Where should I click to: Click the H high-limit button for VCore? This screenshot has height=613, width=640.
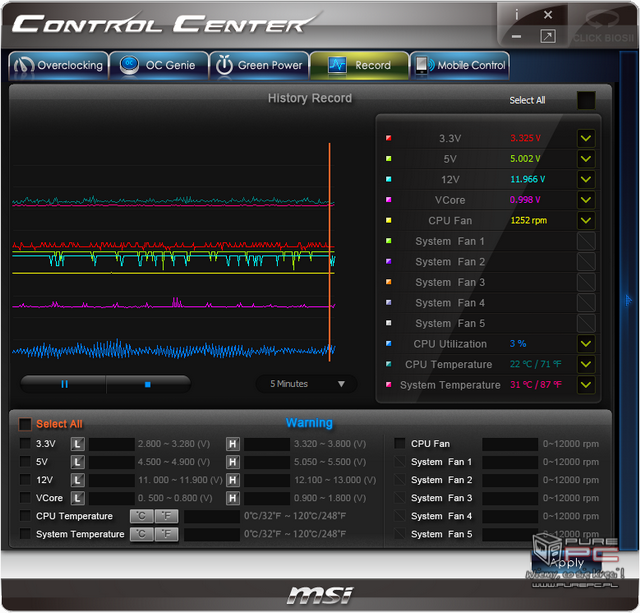pyautogui.click(x=233, y=498)
